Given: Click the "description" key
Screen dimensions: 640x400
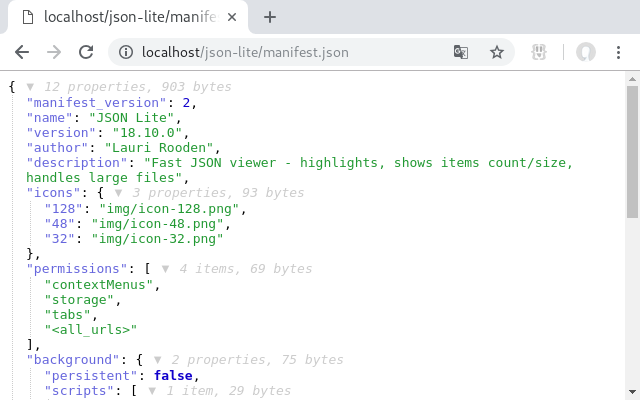Looking at the screenshot, I should (x=77, y=163).
